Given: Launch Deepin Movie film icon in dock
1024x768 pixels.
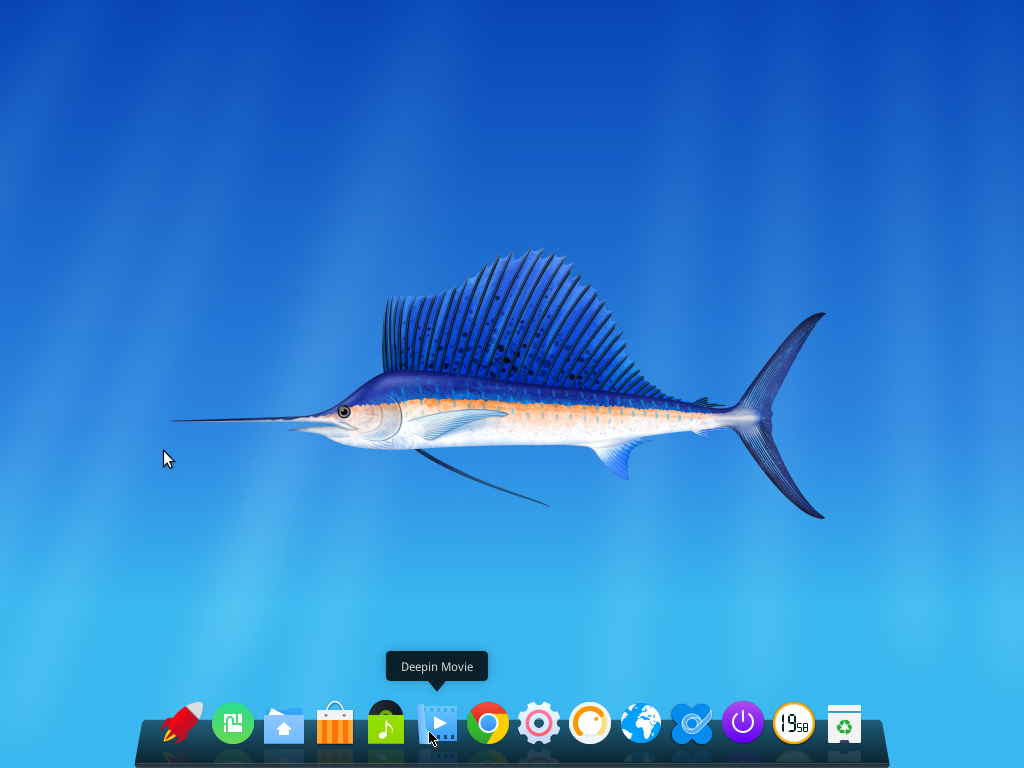Looking at the screenshot, I should coord(437,724).
